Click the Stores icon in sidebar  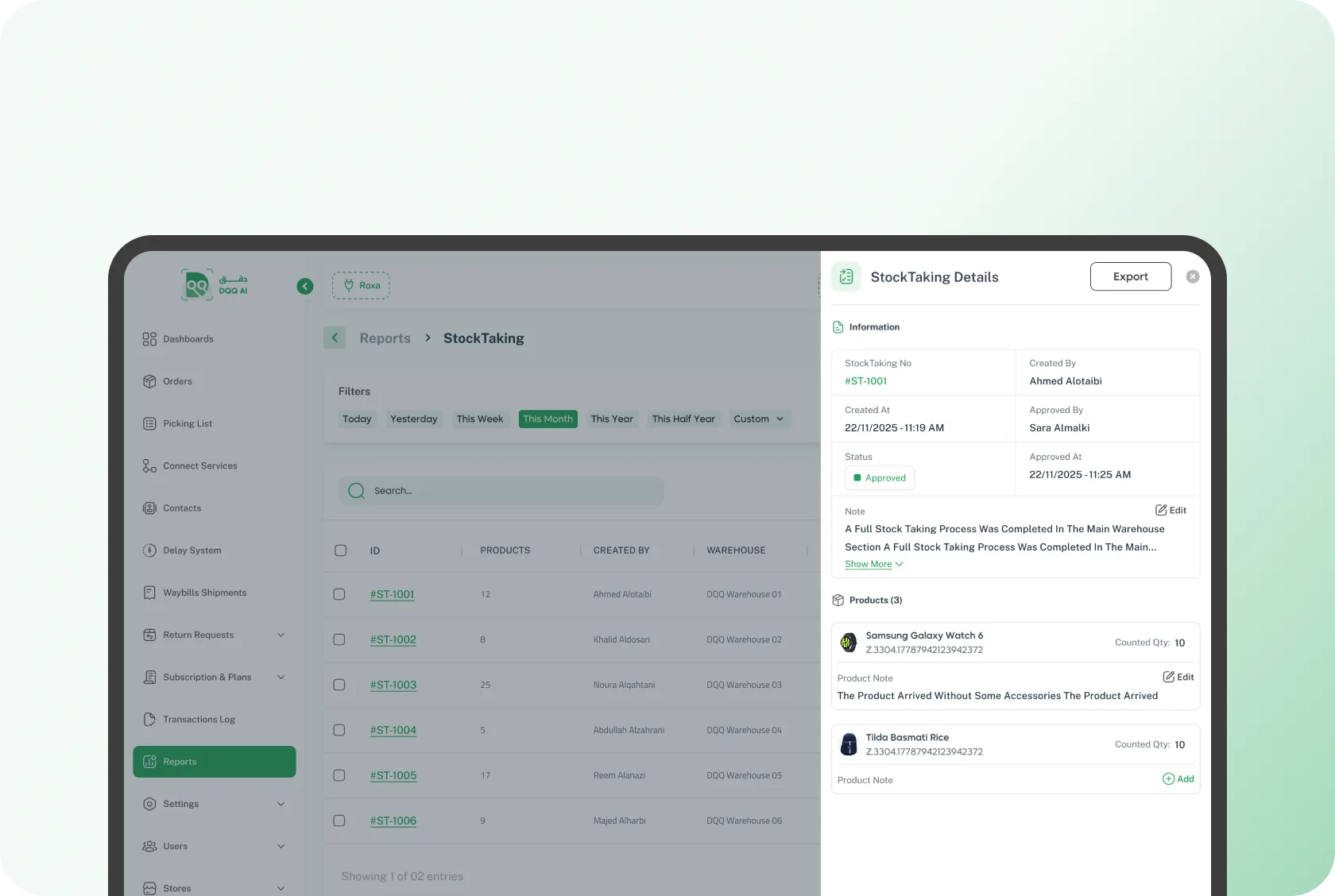click(x=149, y=888)
